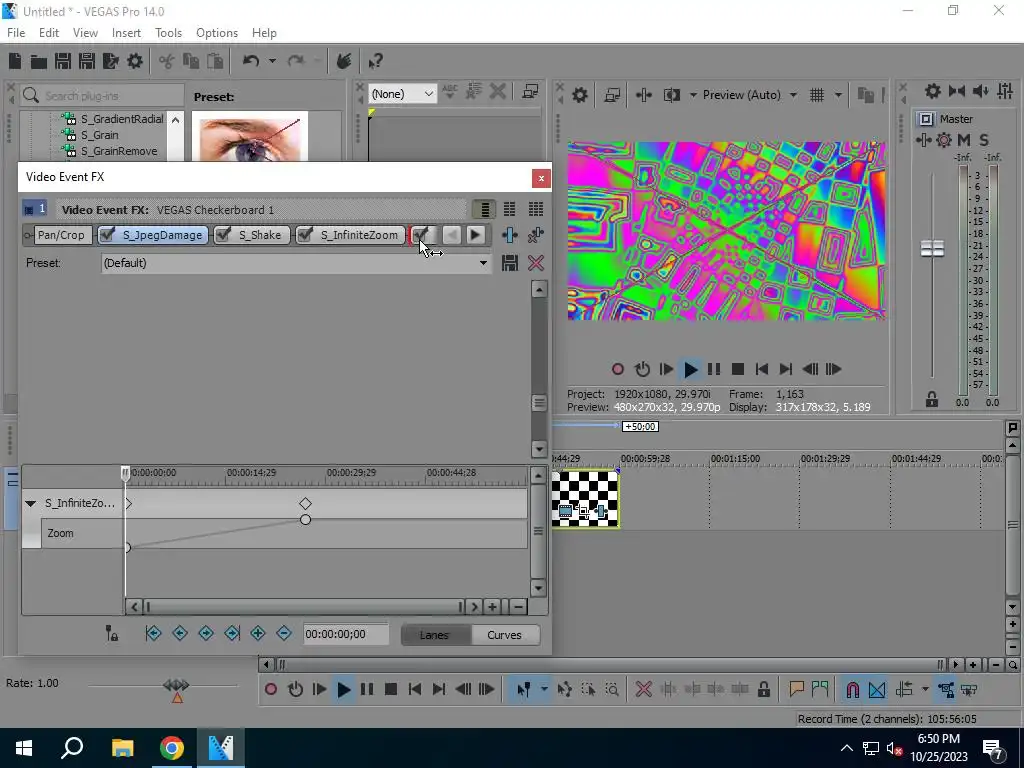The image size is (1024, 768).
Task: Select the Zoom curve keyframe point
Action: pyautogui.click(x=305, y=520)
